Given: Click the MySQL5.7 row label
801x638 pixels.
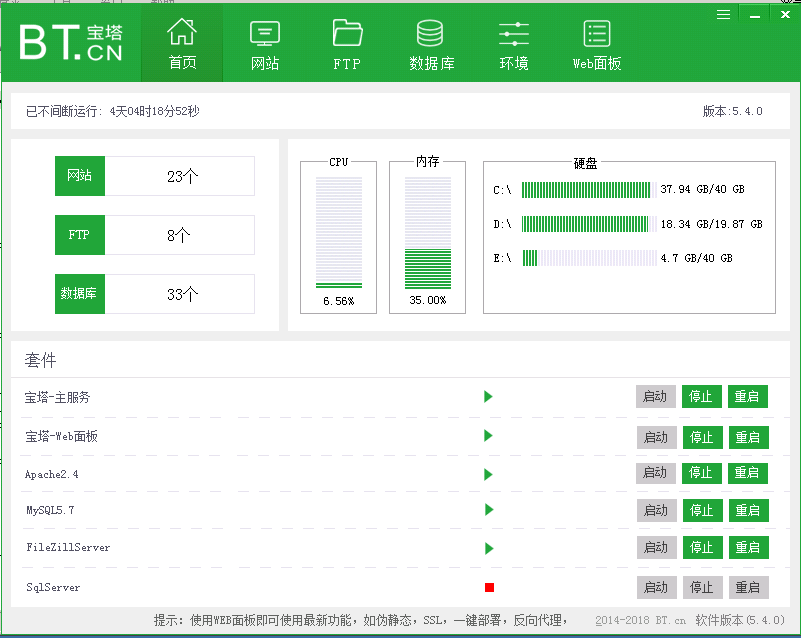Looking at the screenshot, I should [x=50, y=510].
